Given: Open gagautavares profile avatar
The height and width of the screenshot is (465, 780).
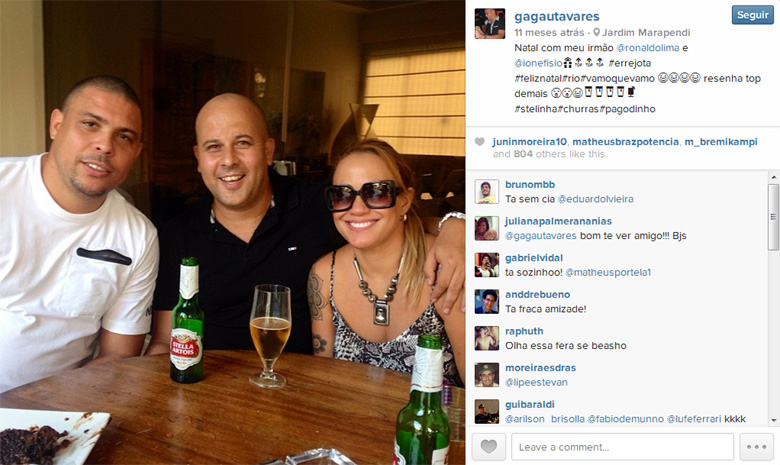Looking at the screenshot, I should pyautogui.click(x=489, y=23).
